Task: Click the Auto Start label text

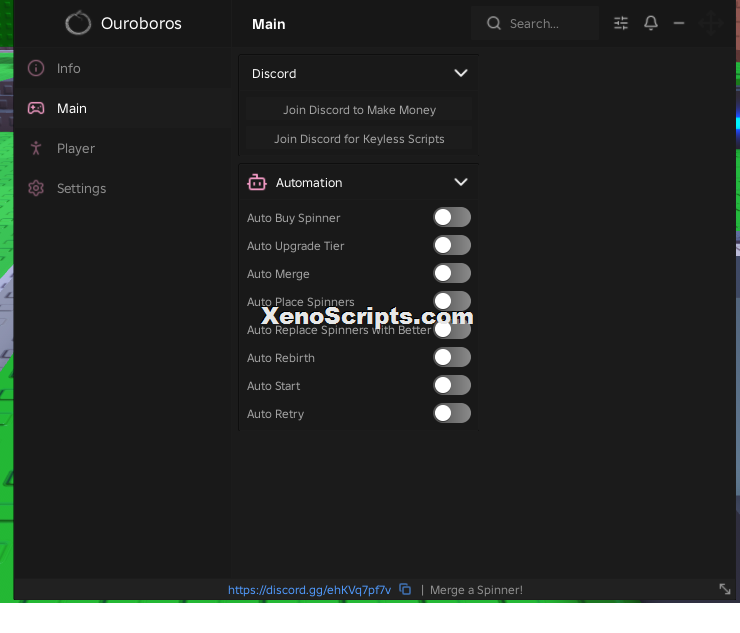Action: pos(273,386)
